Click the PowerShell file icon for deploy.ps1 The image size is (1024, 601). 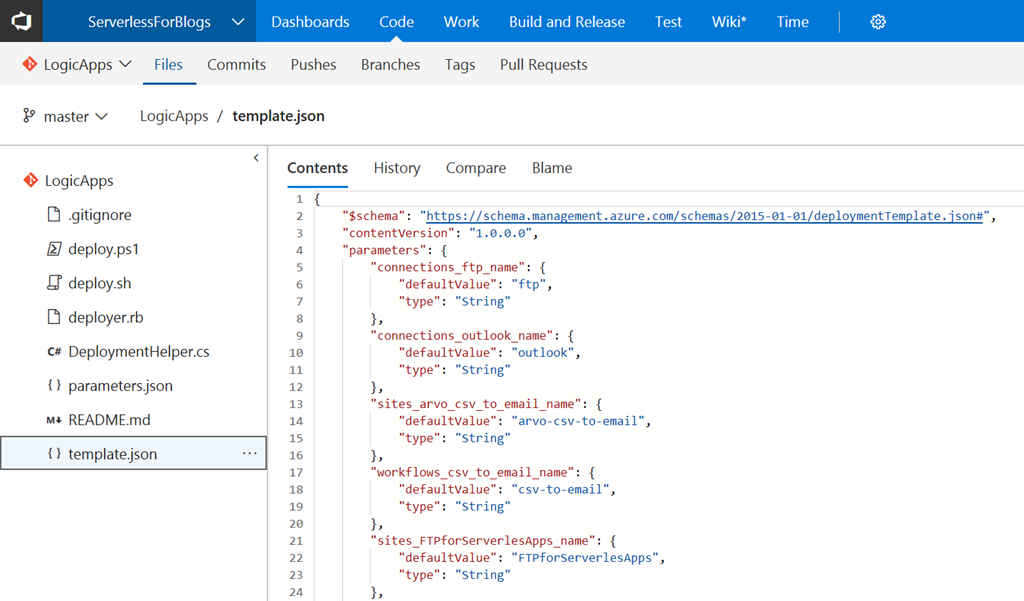(x=54, y=249)
